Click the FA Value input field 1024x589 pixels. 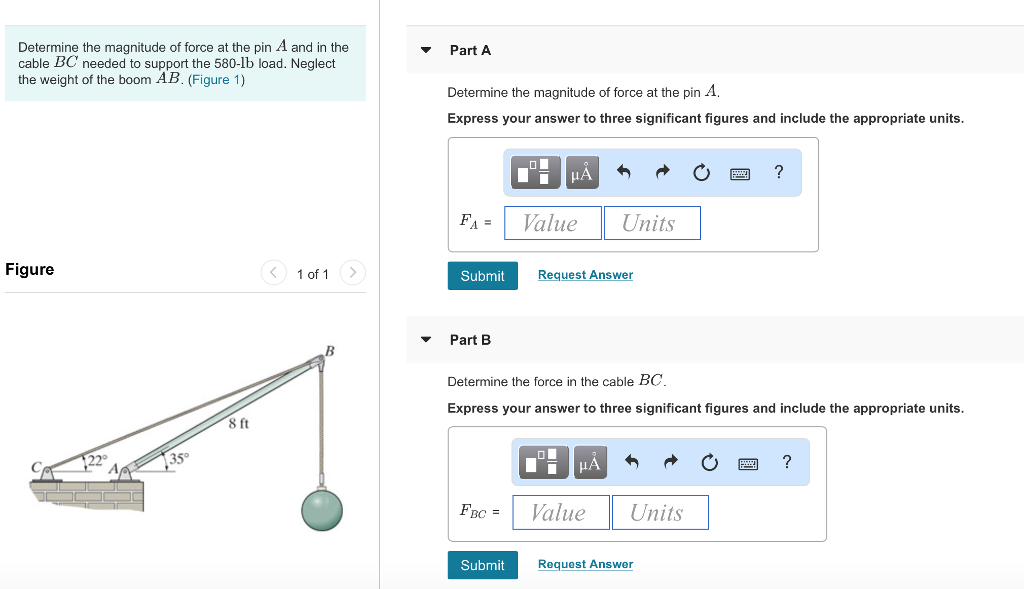[x=553, y=223]
